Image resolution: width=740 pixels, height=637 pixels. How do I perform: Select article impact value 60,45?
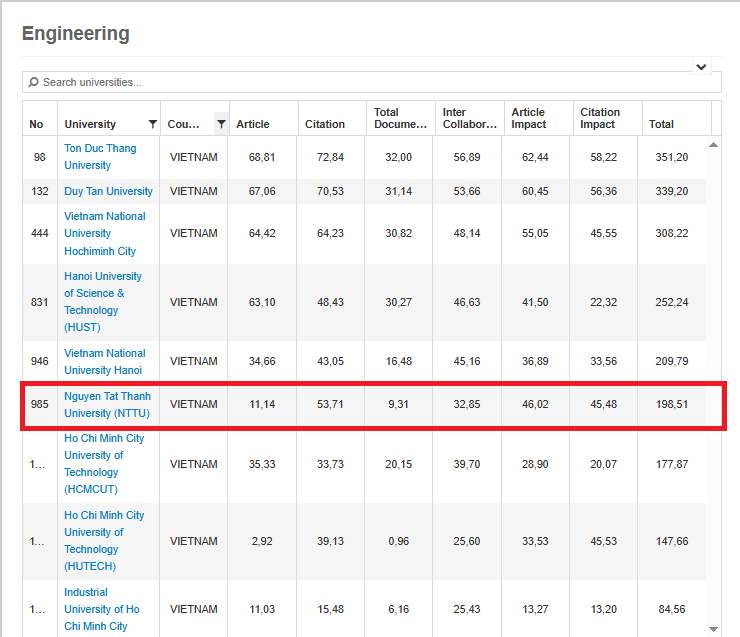pyautogui.click(x=535, y=191)
